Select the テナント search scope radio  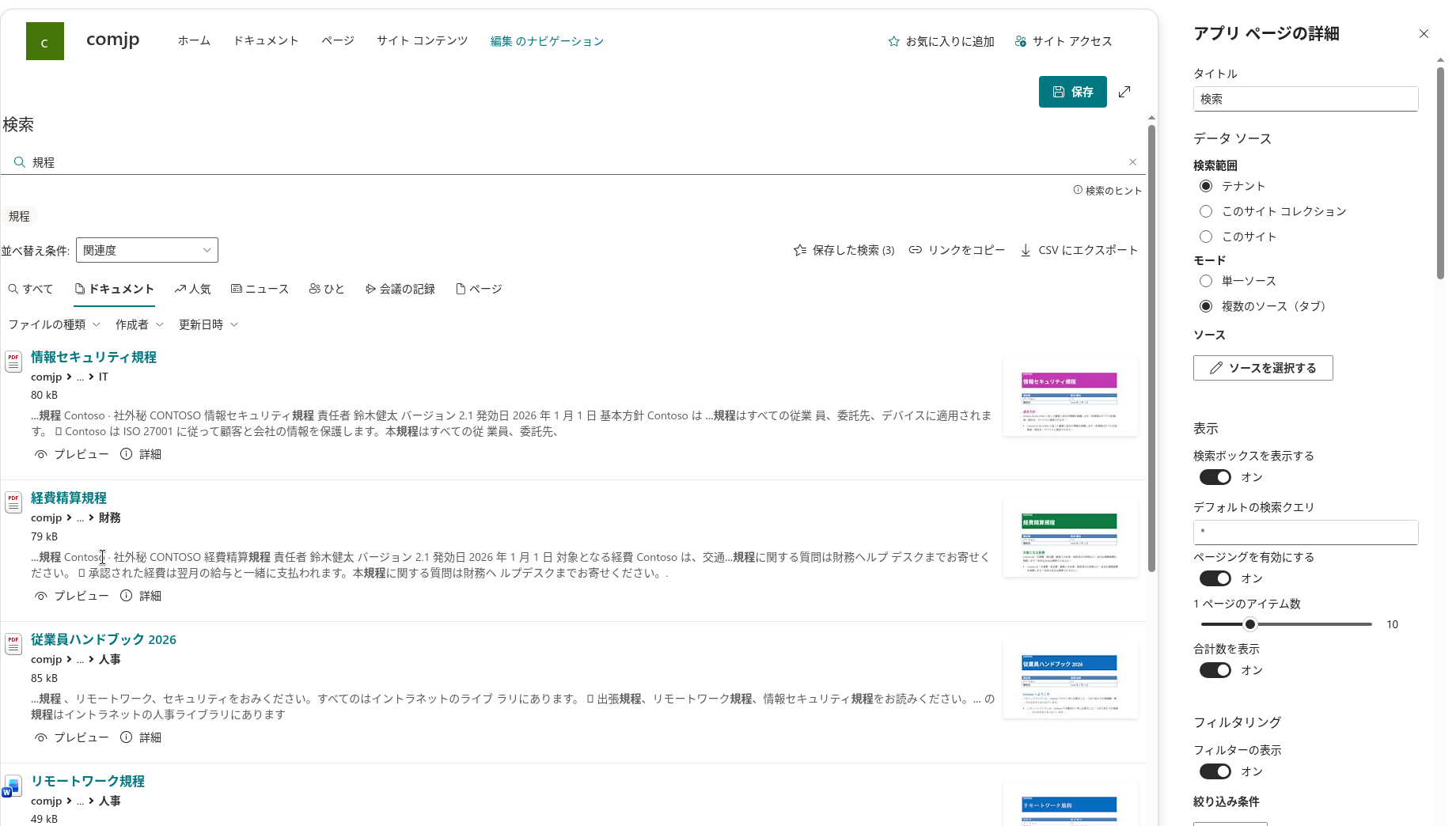pyautogui.click(x=1206, y=186)
